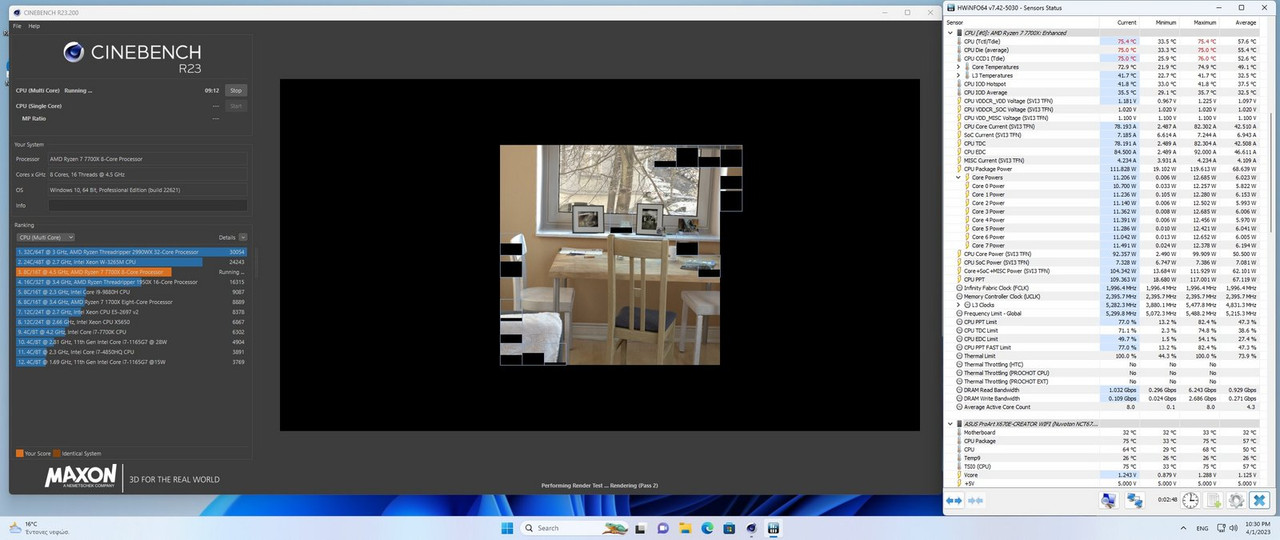Select the i7-1165G7 @ 28W ranking entry
Viewport: 1280px width, 540px height.
131,342
